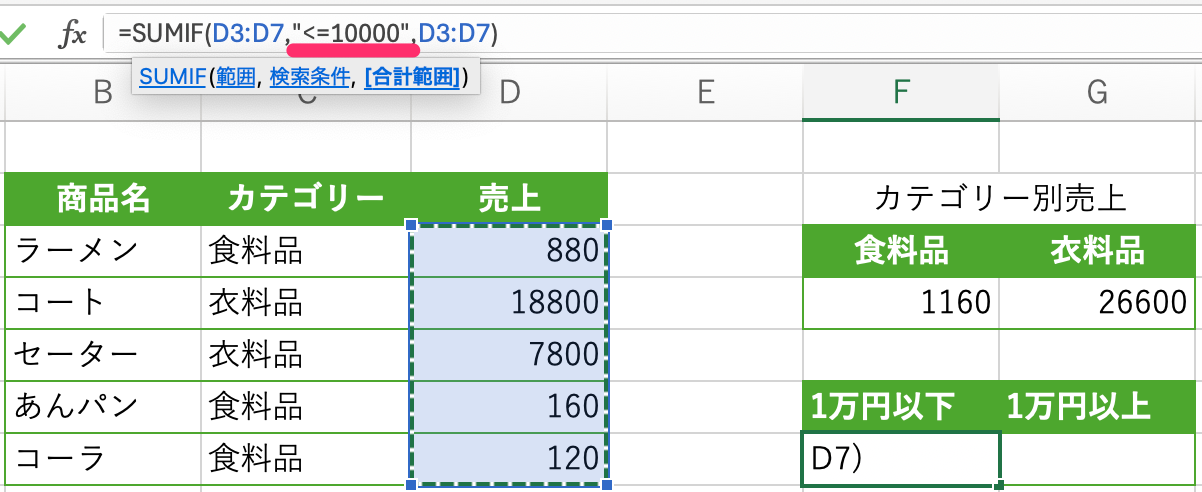Image resolution: width=1202 pixels, height=492 pixels.
Task: Click the sales cell with value 160
Action: pos(509,406)
